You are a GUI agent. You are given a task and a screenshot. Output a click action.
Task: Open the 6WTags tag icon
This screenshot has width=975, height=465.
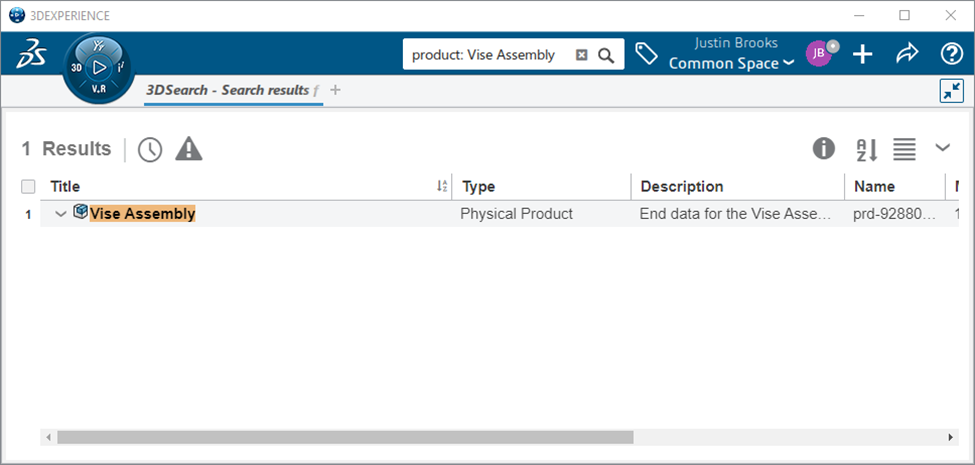(647, 54)
